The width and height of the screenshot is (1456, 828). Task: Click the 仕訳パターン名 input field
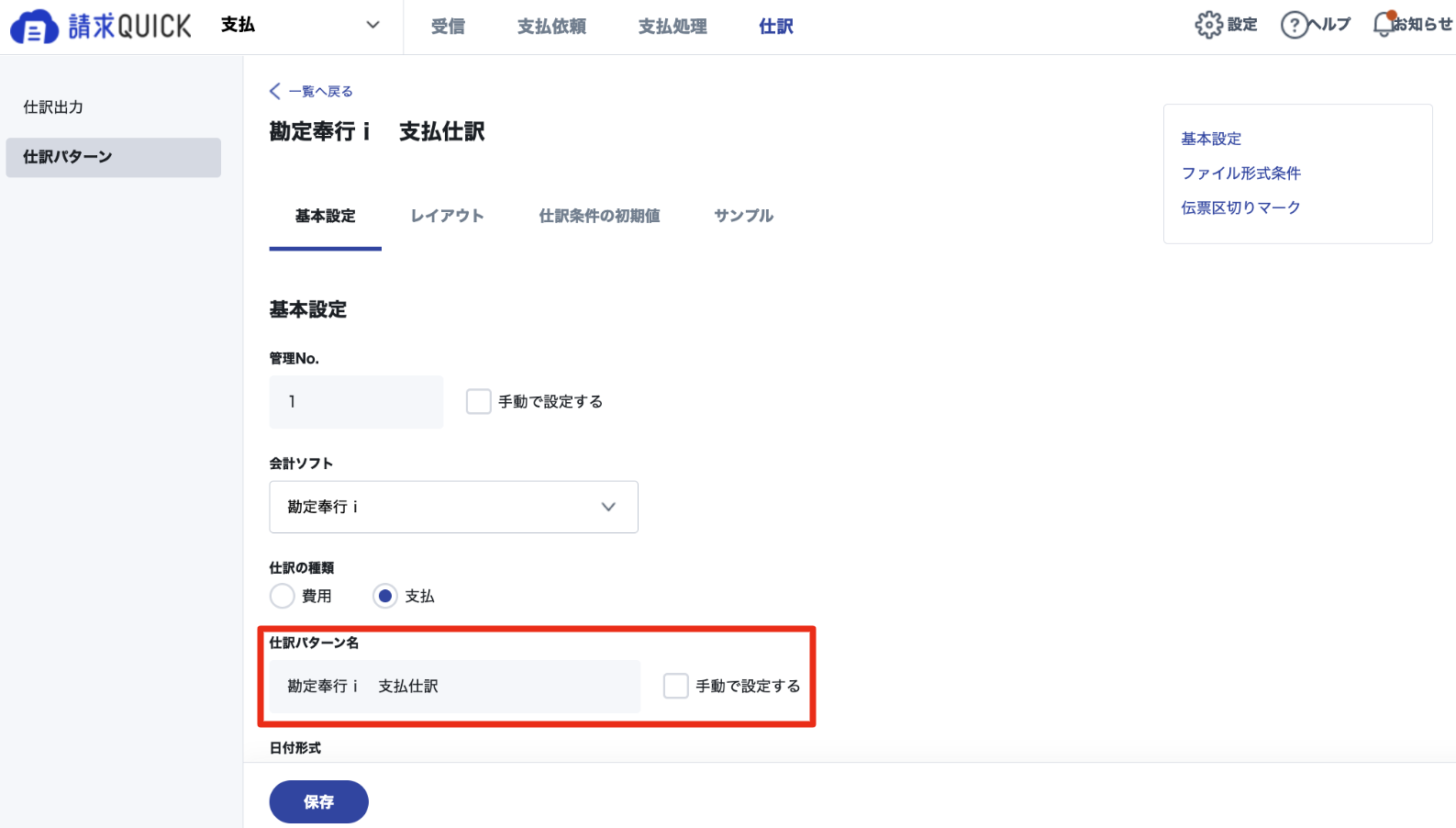454,686
